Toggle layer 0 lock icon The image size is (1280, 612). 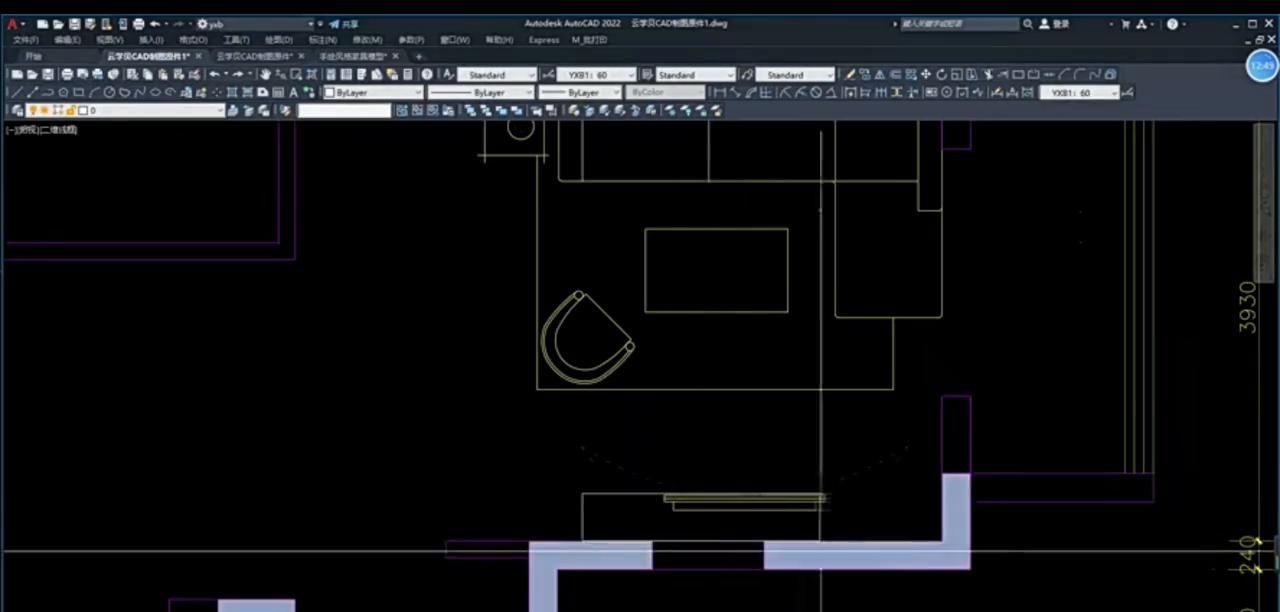70,111
